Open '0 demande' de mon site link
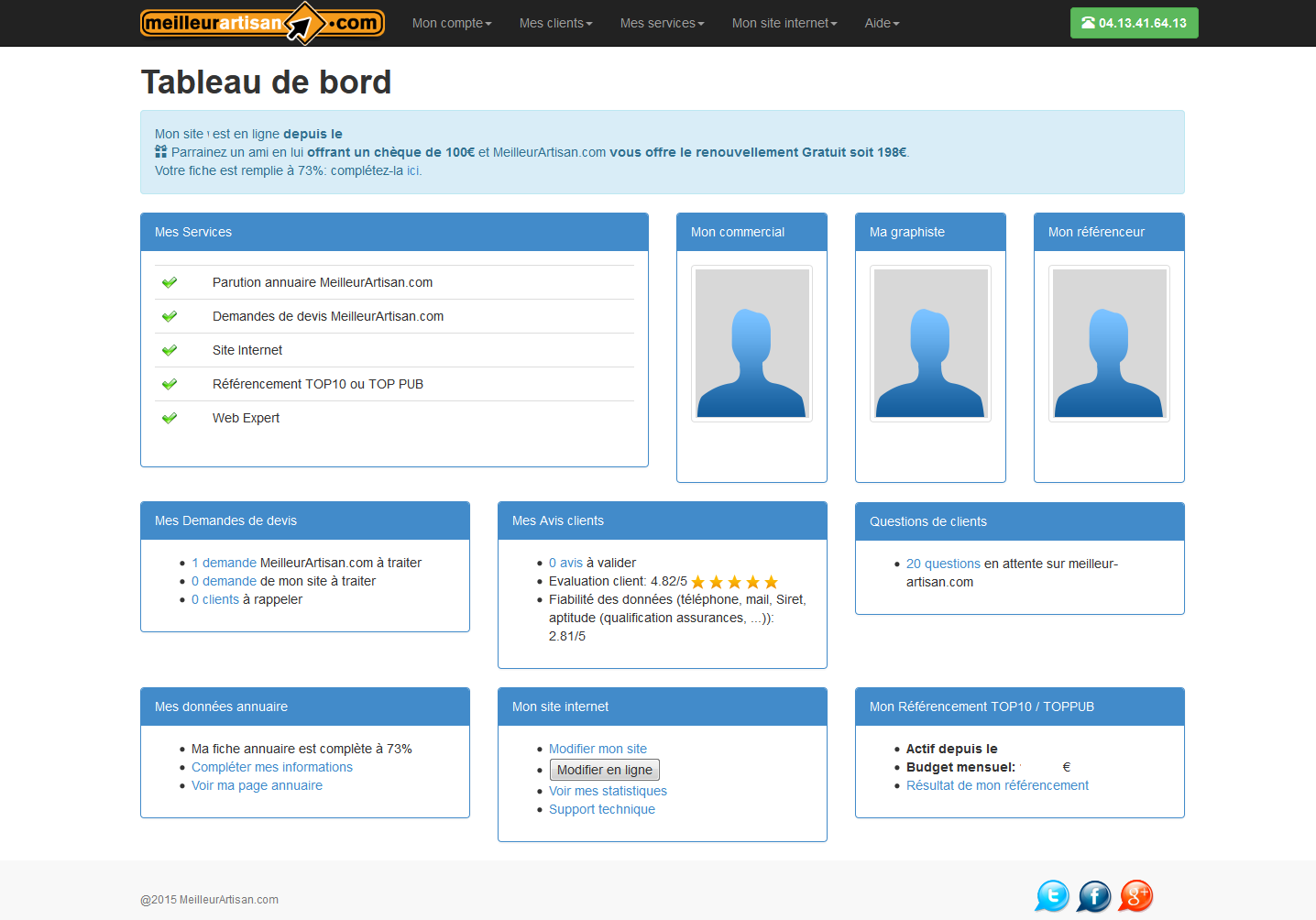The height and width of the screenshot is (920, 1316). tap(224, 581)
